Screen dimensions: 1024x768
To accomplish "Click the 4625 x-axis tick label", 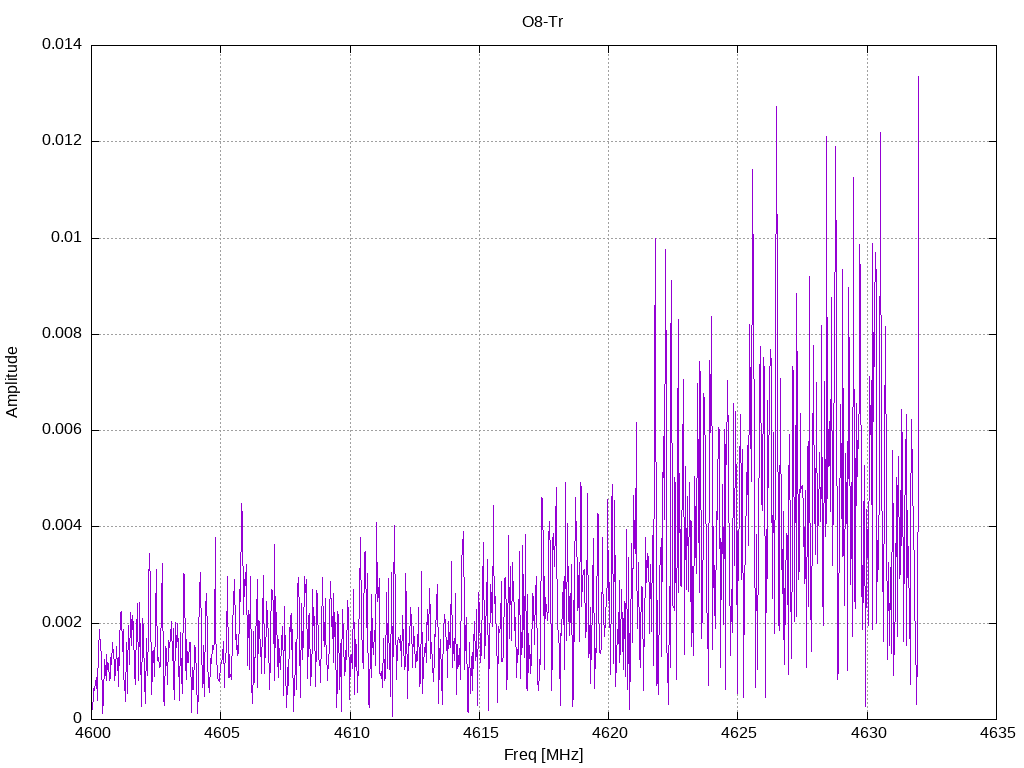I will pyautogui.click(x=739, y=733).
